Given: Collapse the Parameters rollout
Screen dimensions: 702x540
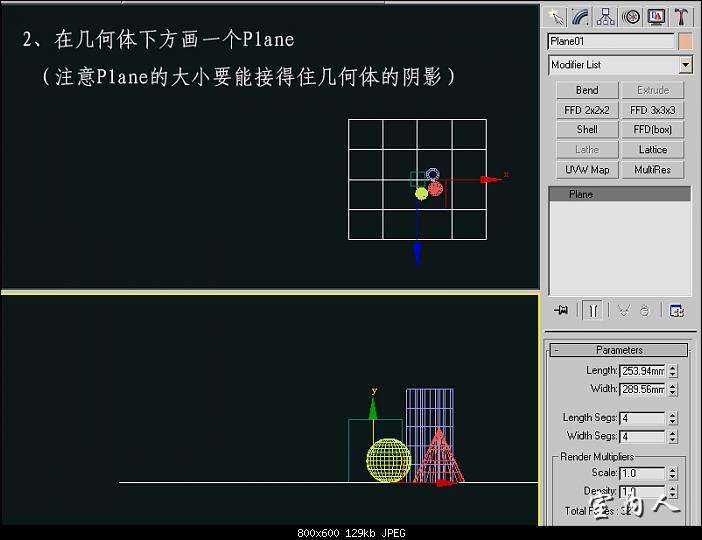Looking at the screenshot, I should [619, 350].
